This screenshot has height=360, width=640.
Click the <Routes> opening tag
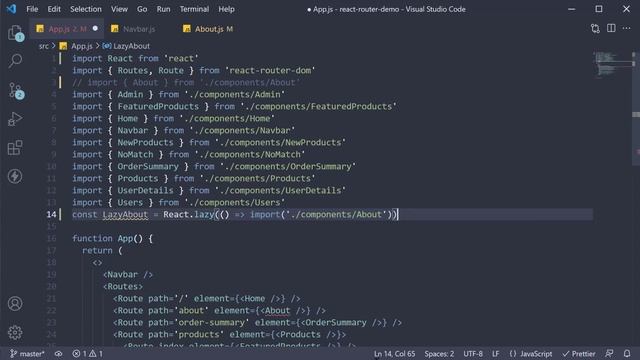point(123,287)
